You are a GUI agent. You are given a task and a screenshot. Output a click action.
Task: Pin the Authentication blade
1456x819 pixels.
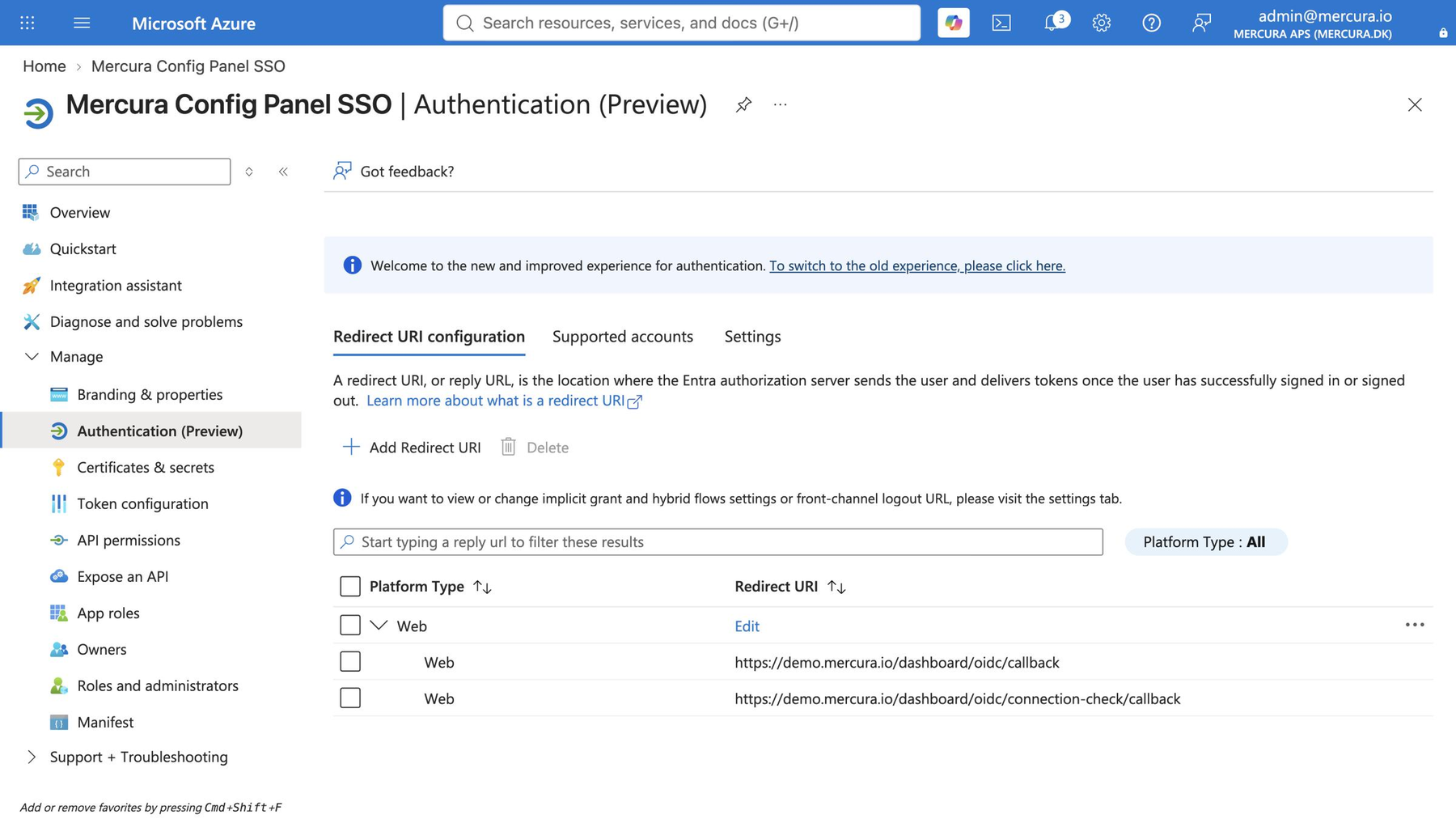(x=743, y=104)
